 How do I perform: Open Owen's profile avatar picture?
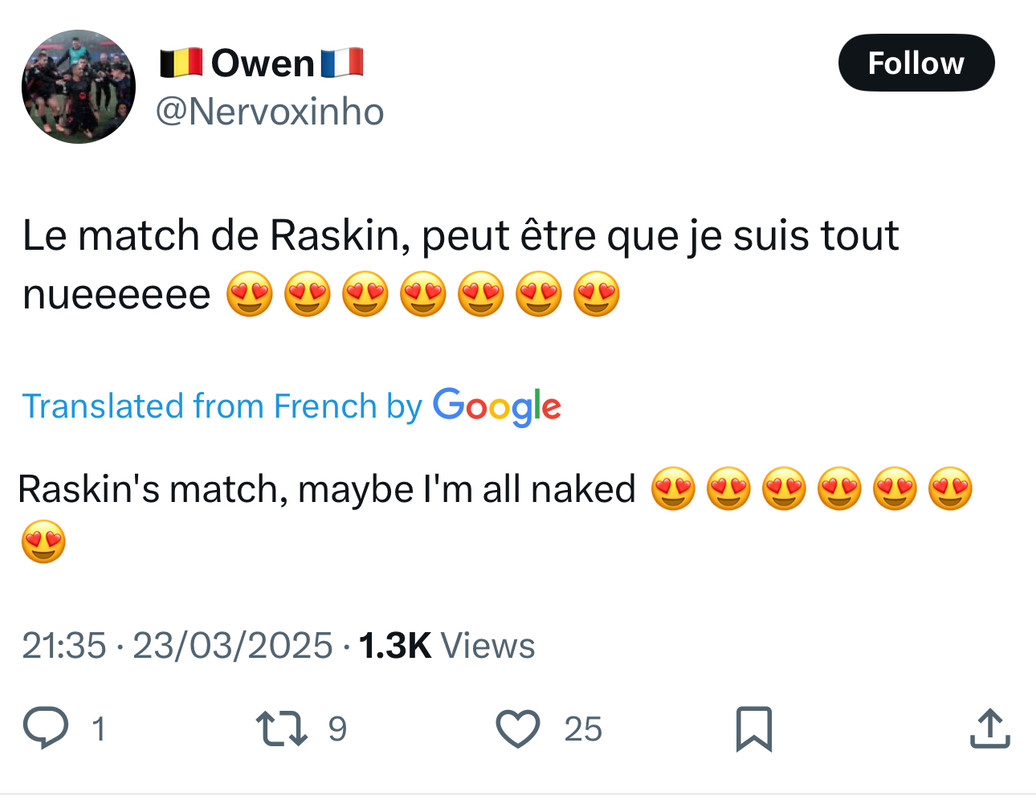pos(79,87)
